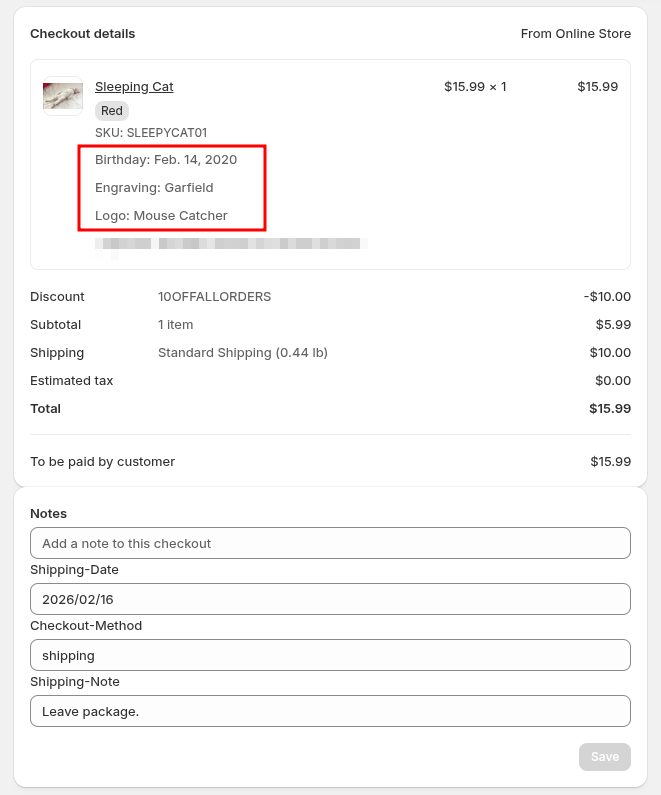Click the Engraving Garfield property
This screenshot has height=795, width=661.
click(x=154, y=187)
